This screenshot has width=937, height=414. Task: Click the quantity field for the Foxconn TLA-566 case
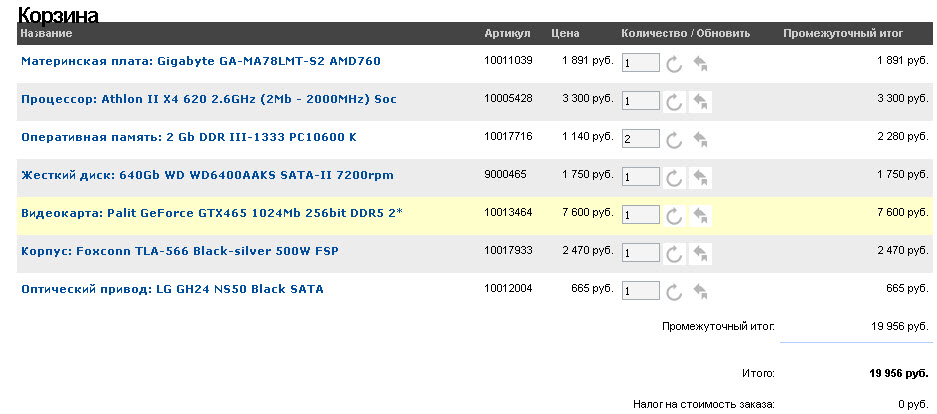[x=641, y=253]
